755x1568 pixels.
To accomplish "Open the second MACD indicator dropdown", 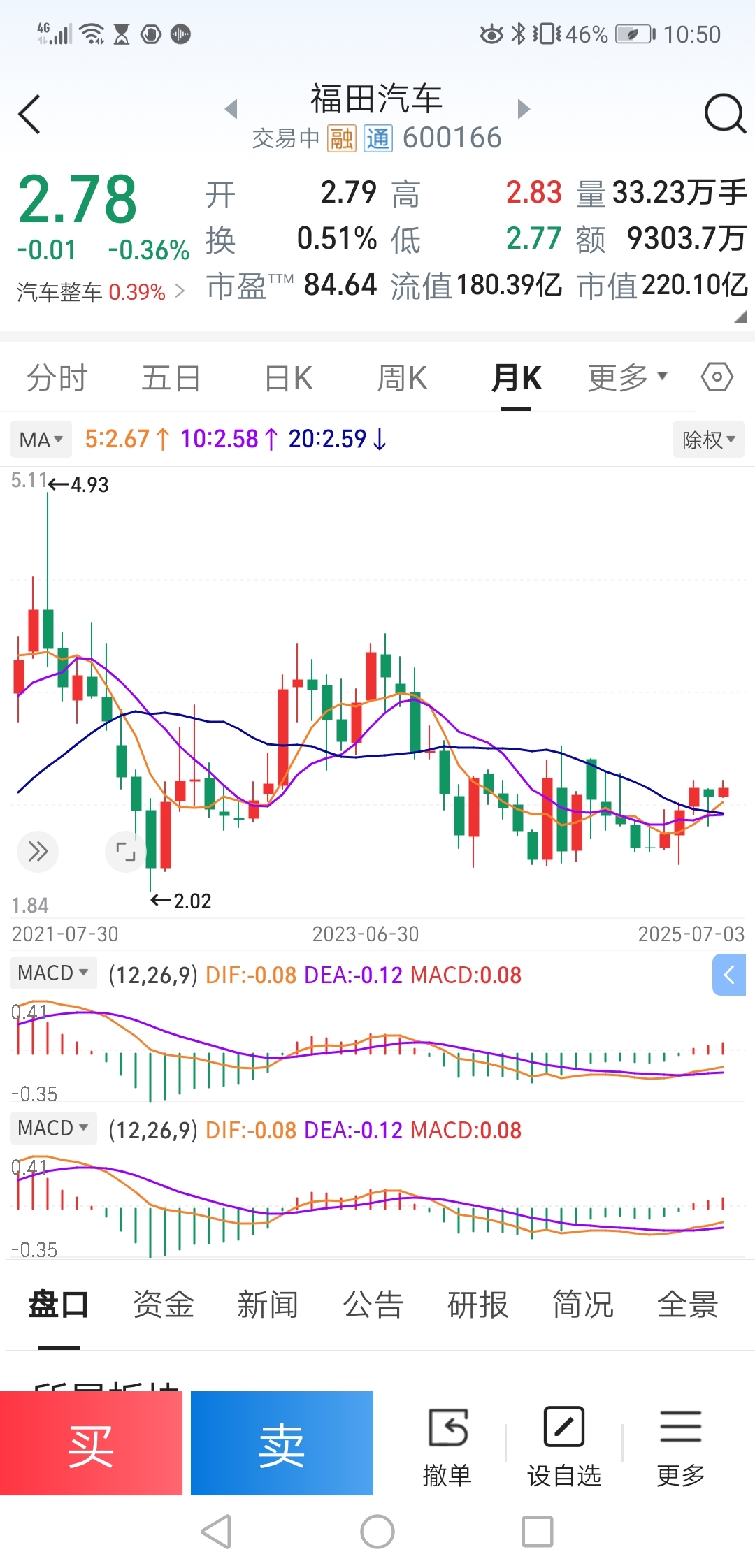I will pyautogui.click(x=53, y=1128).
